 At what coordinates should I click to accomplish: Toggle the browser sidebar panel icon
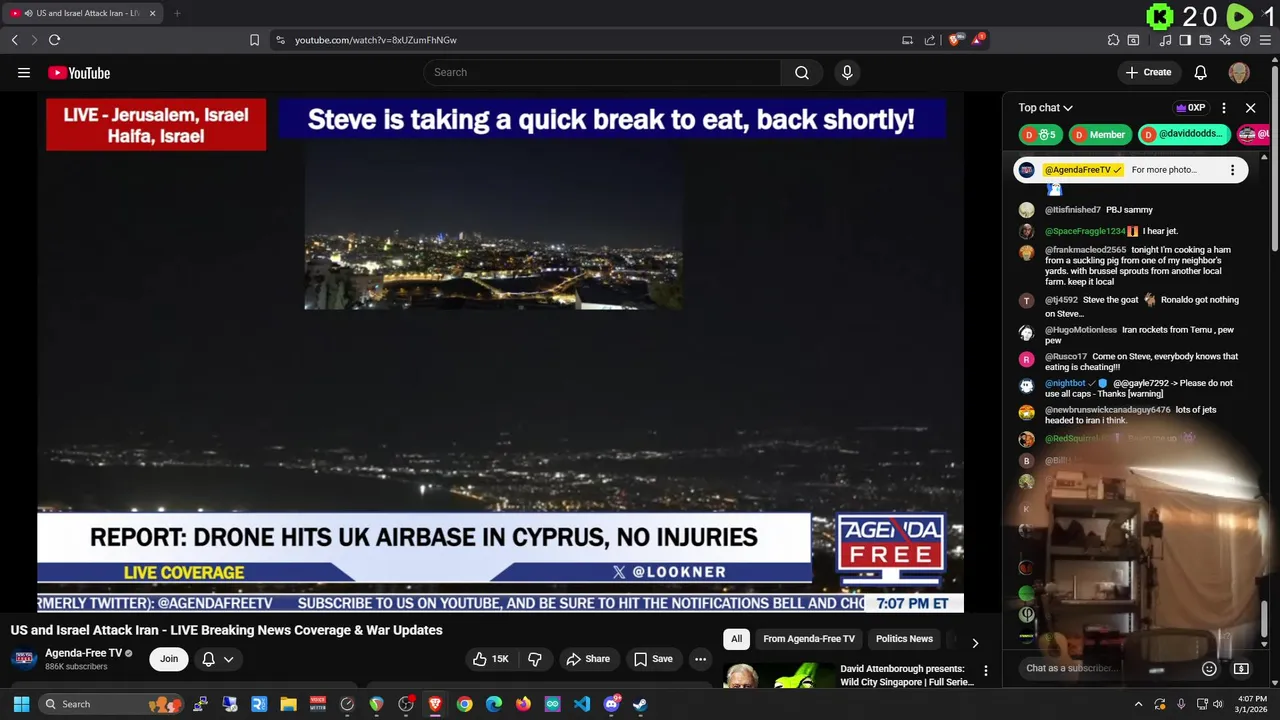[1185, 40]
